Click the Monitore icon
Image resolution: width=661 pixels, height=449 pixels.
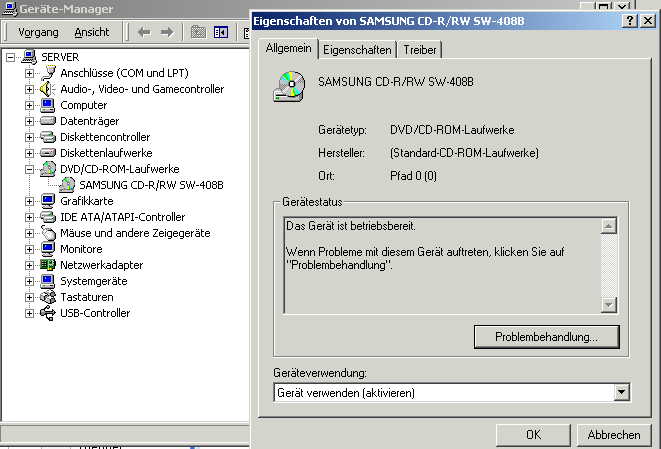[48, 249]
